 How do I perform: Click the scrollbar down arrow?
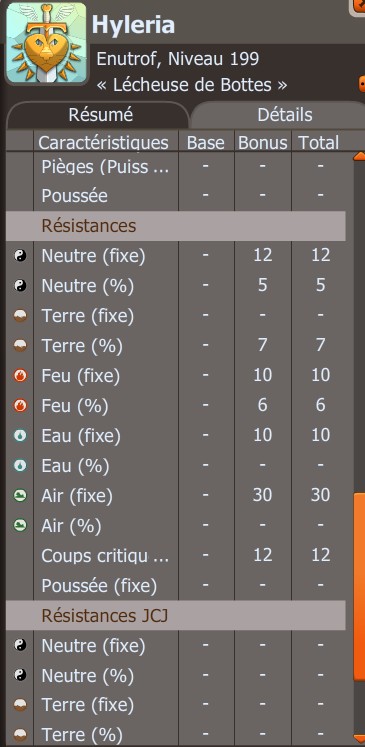359,737
